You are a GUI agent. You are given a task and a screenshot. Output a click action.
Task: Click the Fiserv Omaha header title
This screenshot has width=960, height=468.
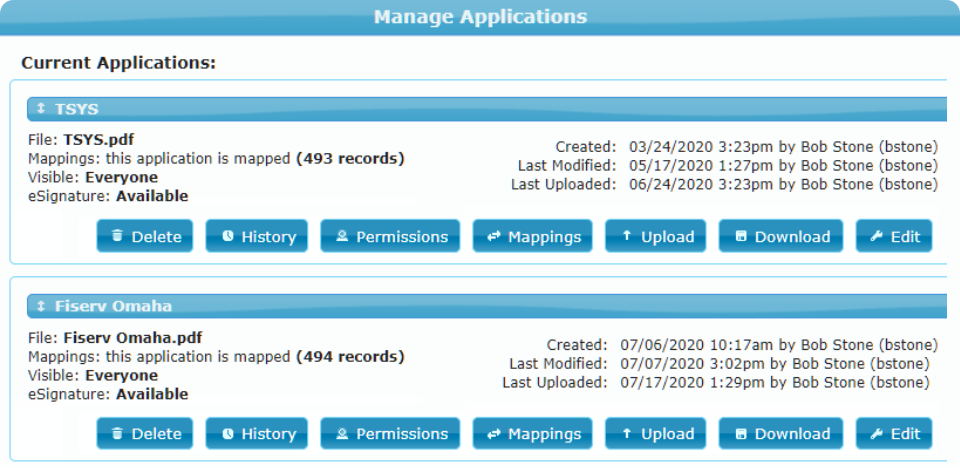point(113,306)
